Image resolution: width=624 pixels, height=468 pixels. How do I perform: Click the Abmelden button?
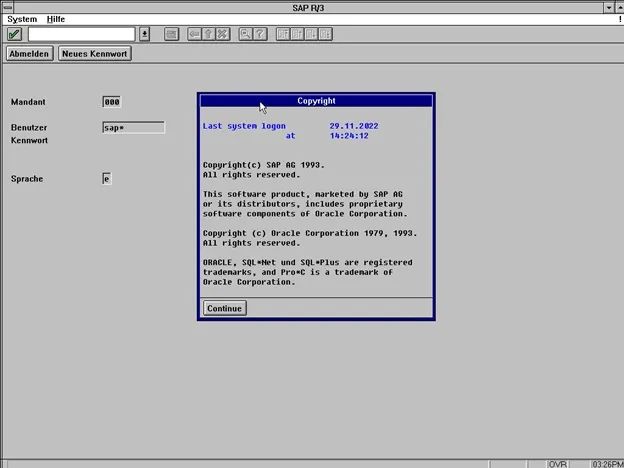tap(29, 54)
